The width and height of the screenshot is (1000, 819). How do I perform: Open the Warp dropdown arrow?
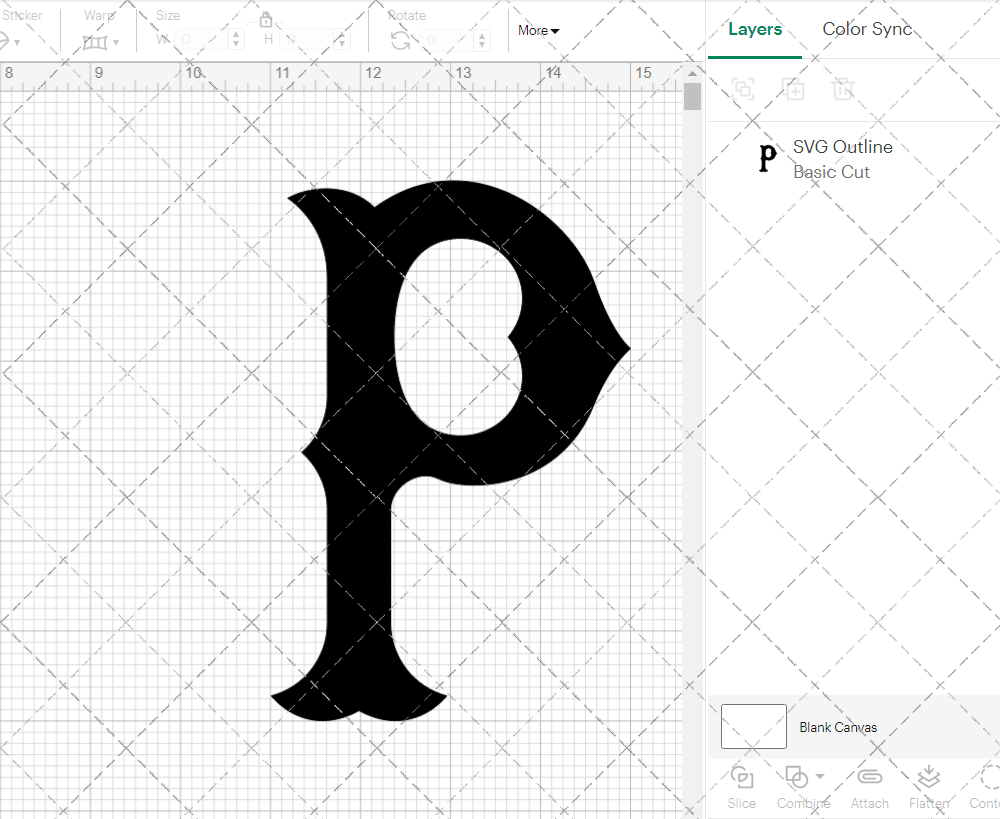coord(116,43)
